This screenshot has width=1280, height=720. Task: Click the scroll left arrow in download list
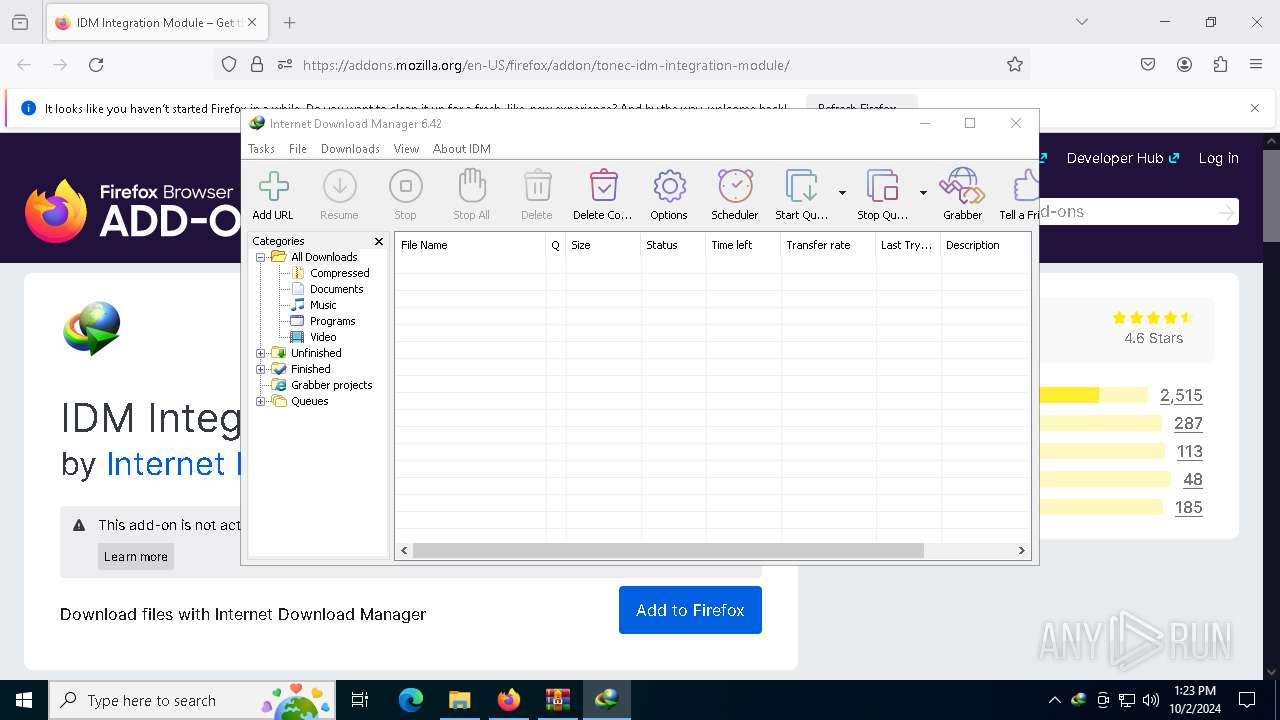pyautogui.click(x=404, y=550)
